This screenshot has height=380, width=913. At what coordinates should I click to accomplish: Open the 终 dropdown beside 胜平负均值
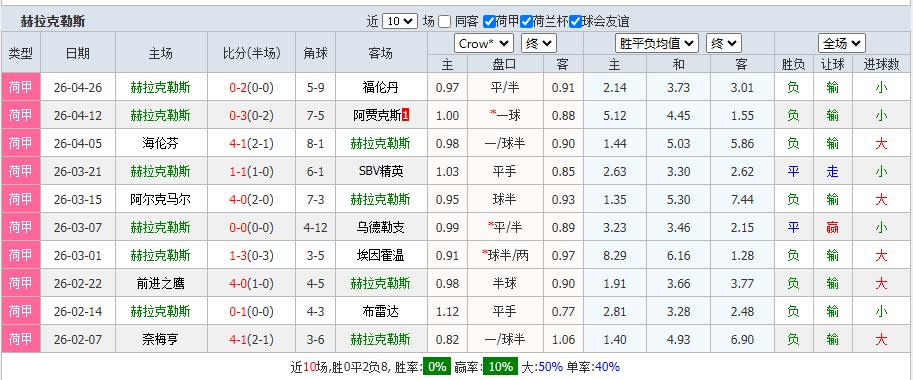(x=724, y=43)
